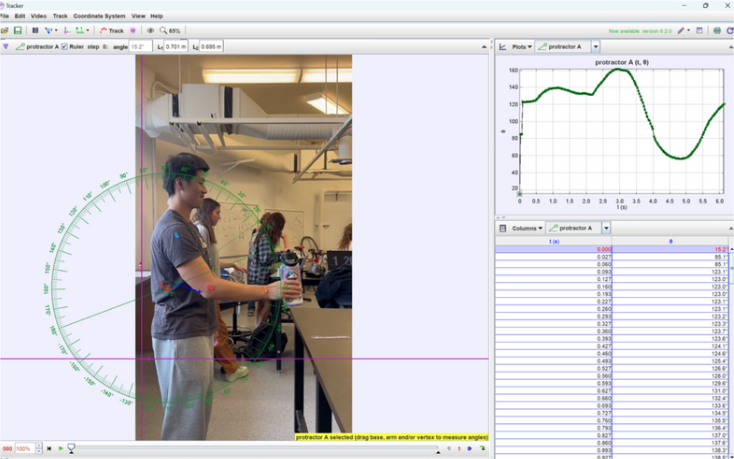Click the green track control icon
734x459 pixels.
click(82, 30)
